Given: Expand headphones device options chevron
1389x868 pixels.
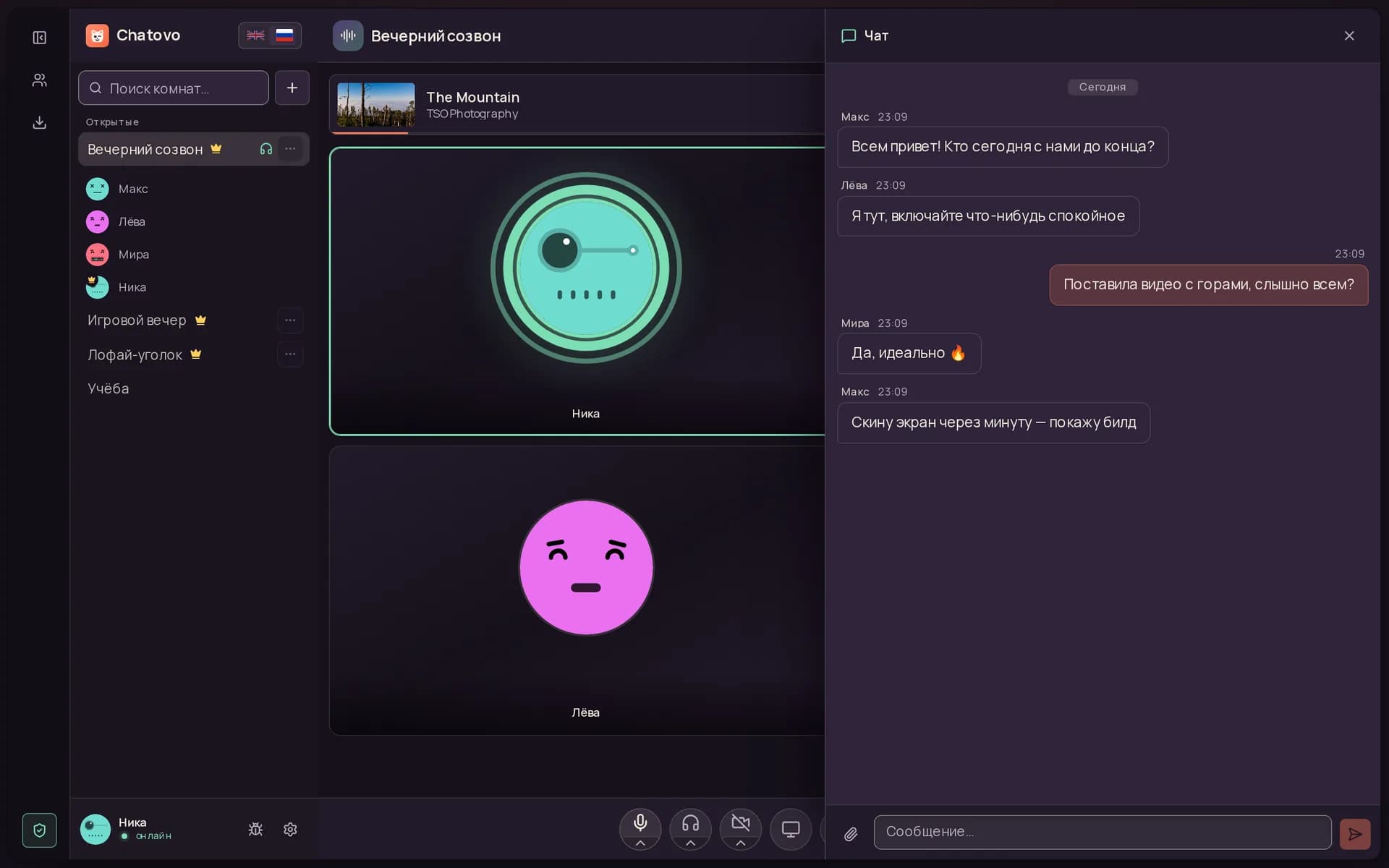Looking at the screenshot, I should coord(690,843).
